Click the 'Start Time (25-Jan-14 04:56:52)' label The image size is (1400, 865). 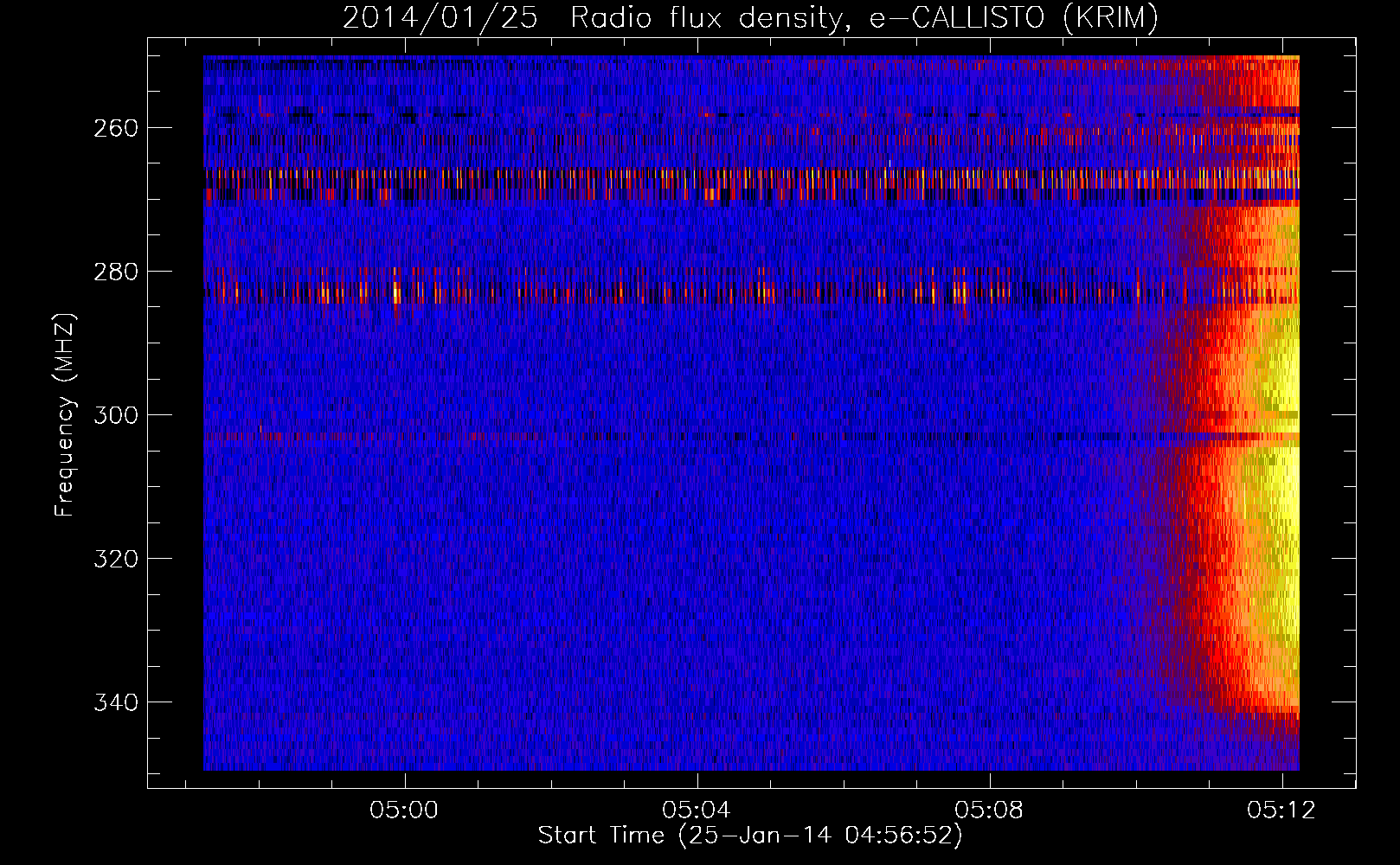pos(750,836)
